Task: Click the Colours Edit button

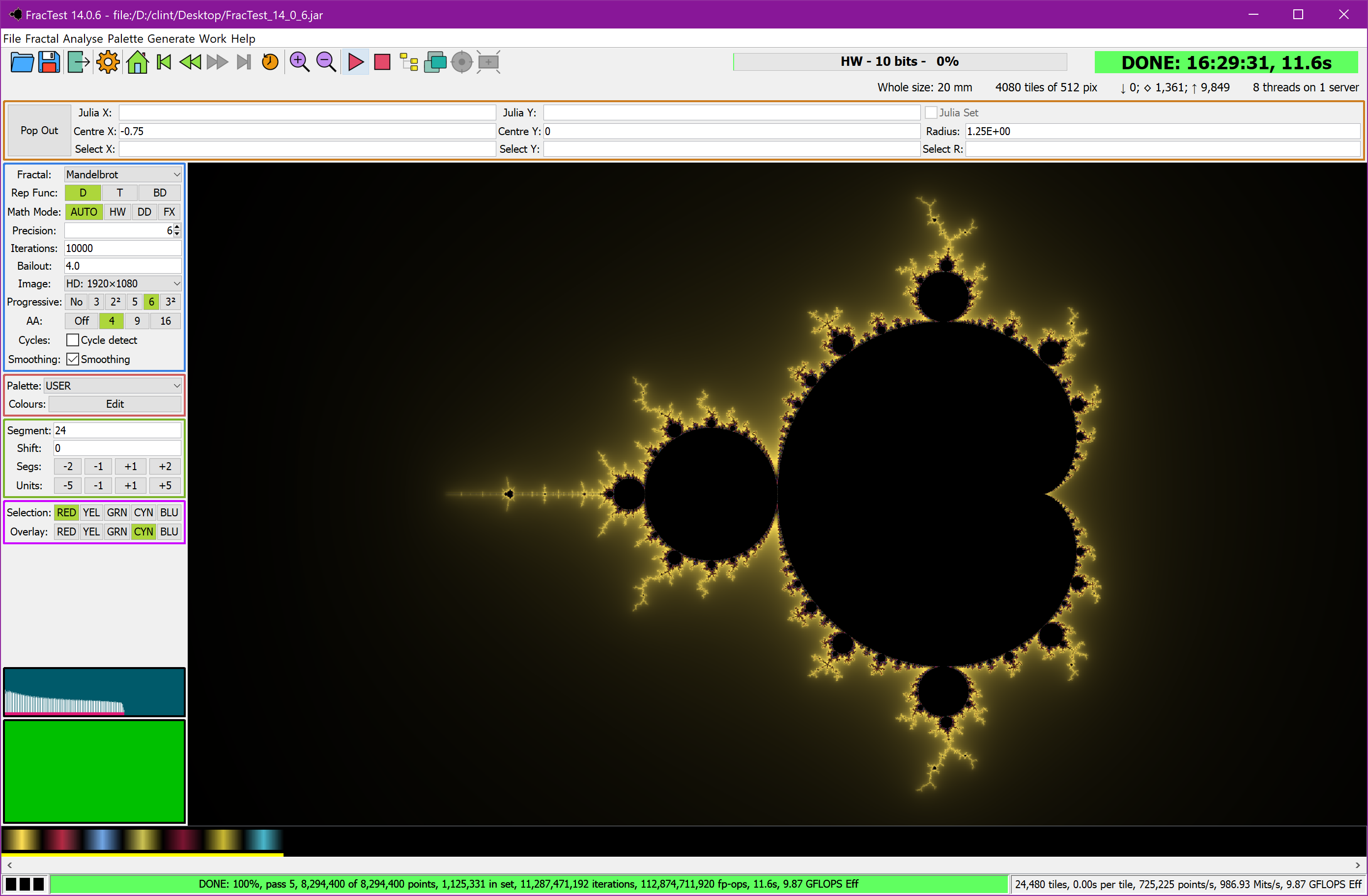Action: tap(115, 404)
